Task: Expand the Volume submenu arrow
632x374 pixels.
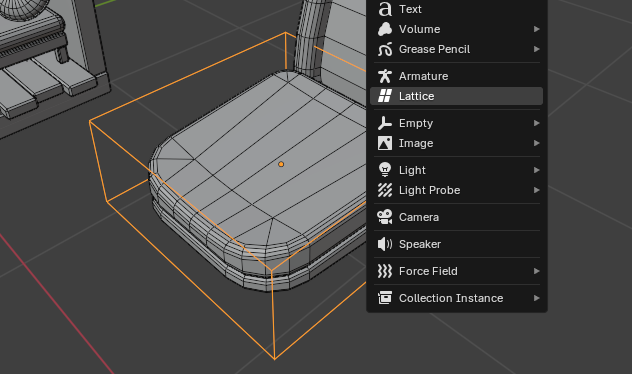Action: coord(536,29)
